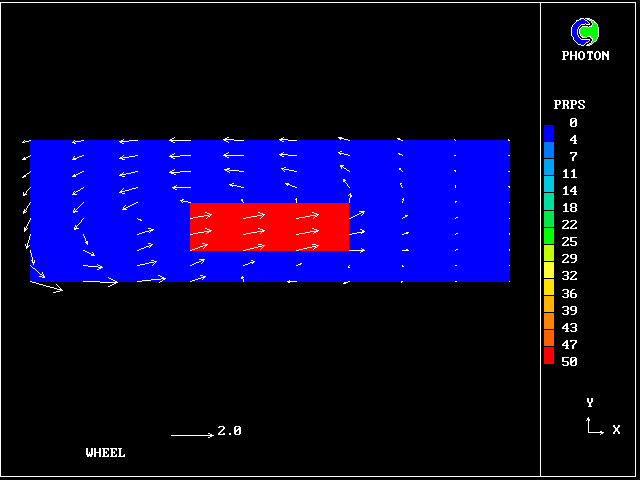Select the dark blue legend swatch labeled 0
640x480 pixels.
(549, 131)
